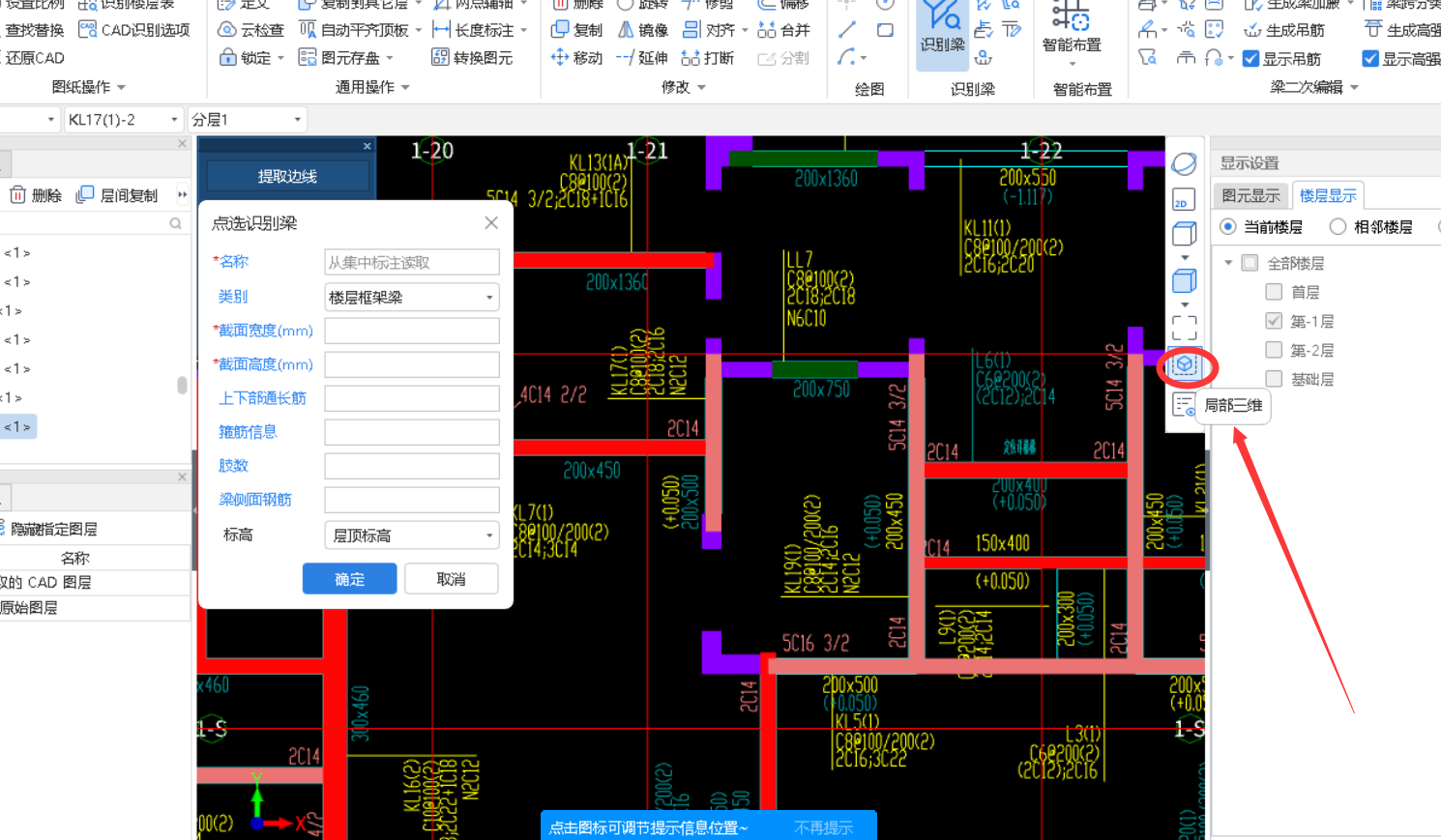Click the solid shaded cube view icon
This screenshot has height=840, width=1441.
click(x=1184, y=280)
